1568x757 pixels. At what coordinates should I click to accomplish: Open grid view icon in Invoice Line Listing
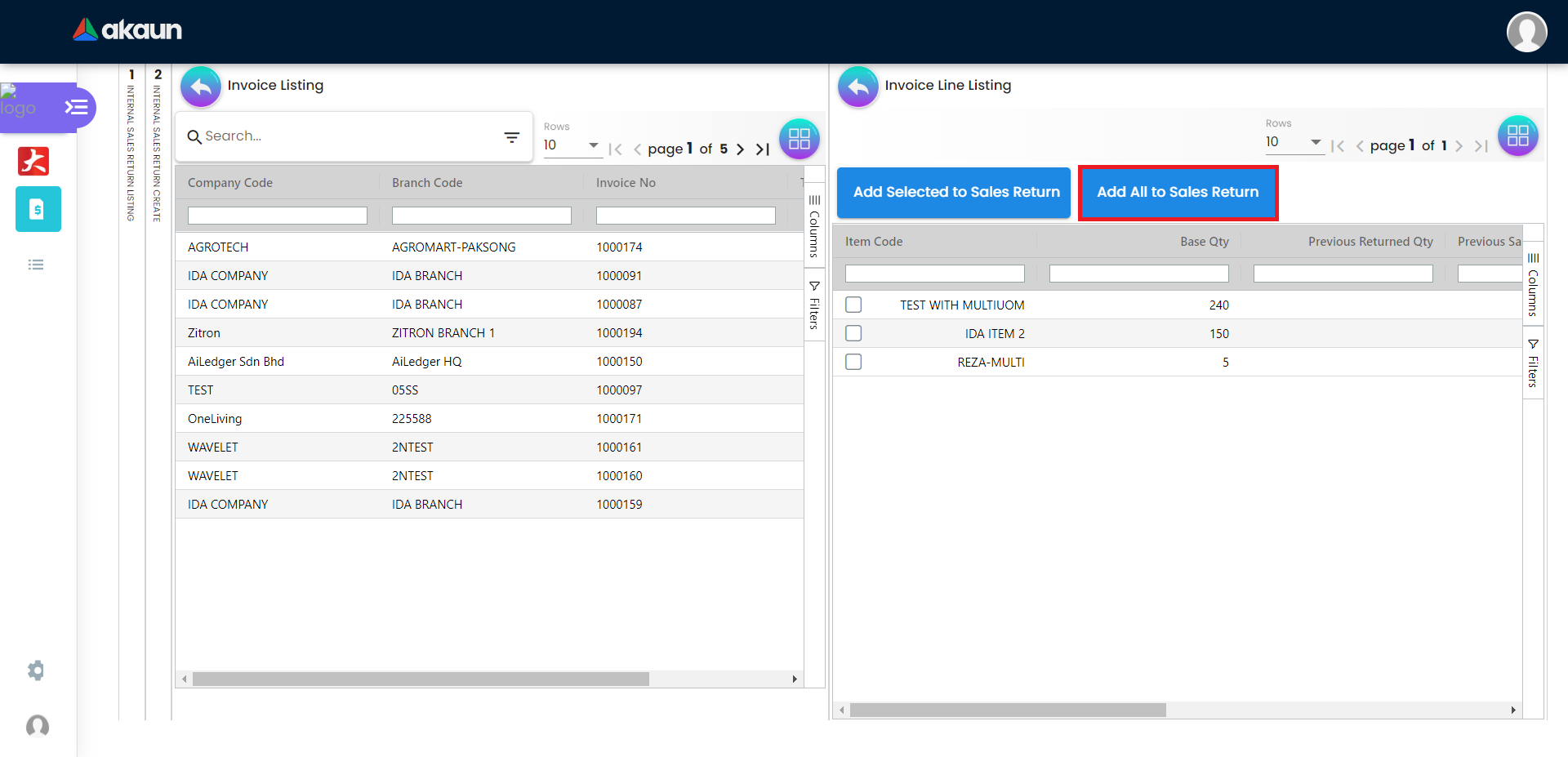pos(1517,136)
